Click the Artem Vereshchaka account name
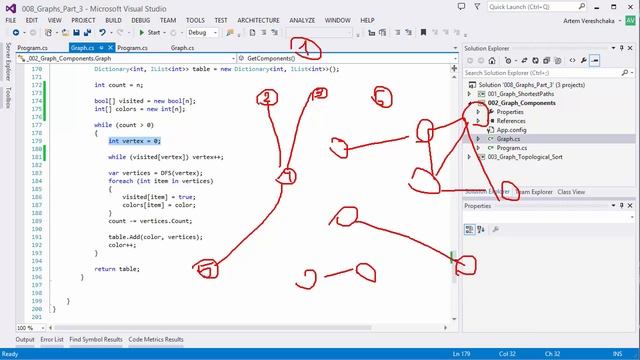The width and height of the screenshot is (640, 360). 589,21
